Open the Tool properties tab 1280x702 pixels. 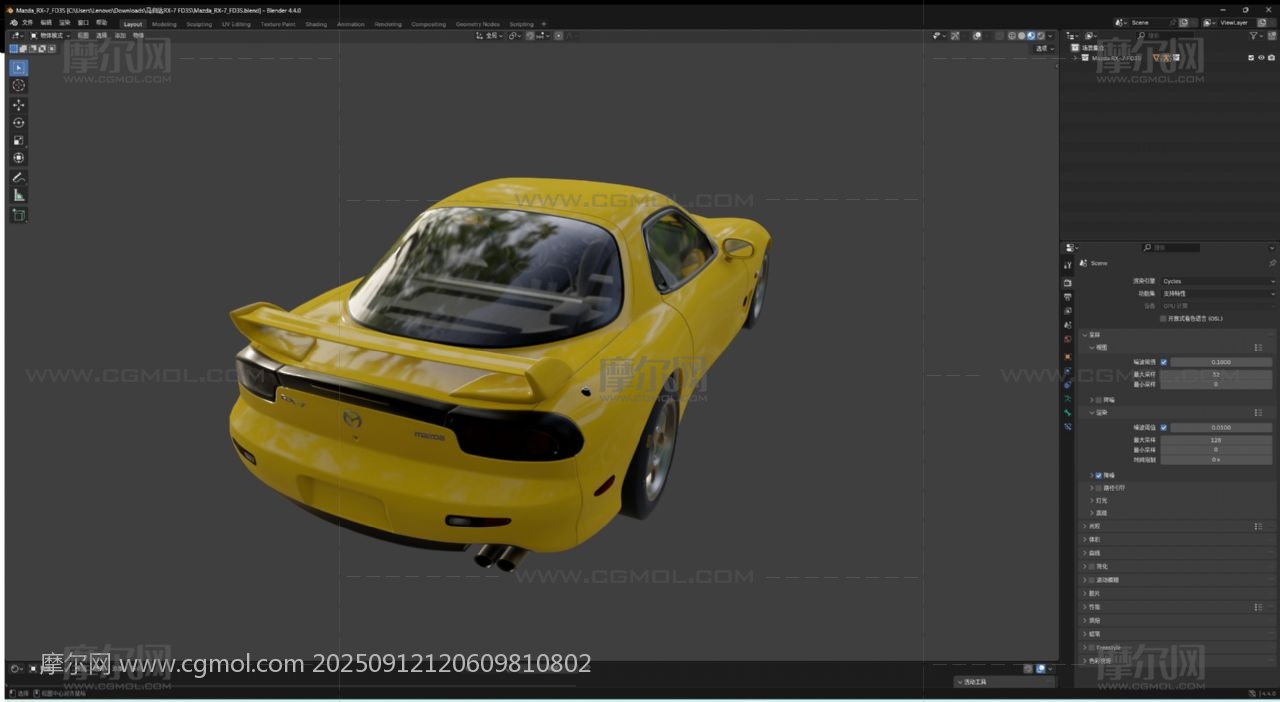[x=1068, y=265]
